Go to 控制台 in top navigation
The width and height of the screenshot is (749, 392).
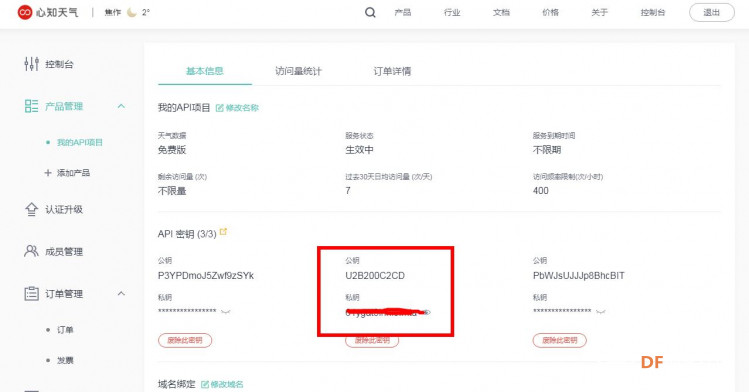click(653, 12)
